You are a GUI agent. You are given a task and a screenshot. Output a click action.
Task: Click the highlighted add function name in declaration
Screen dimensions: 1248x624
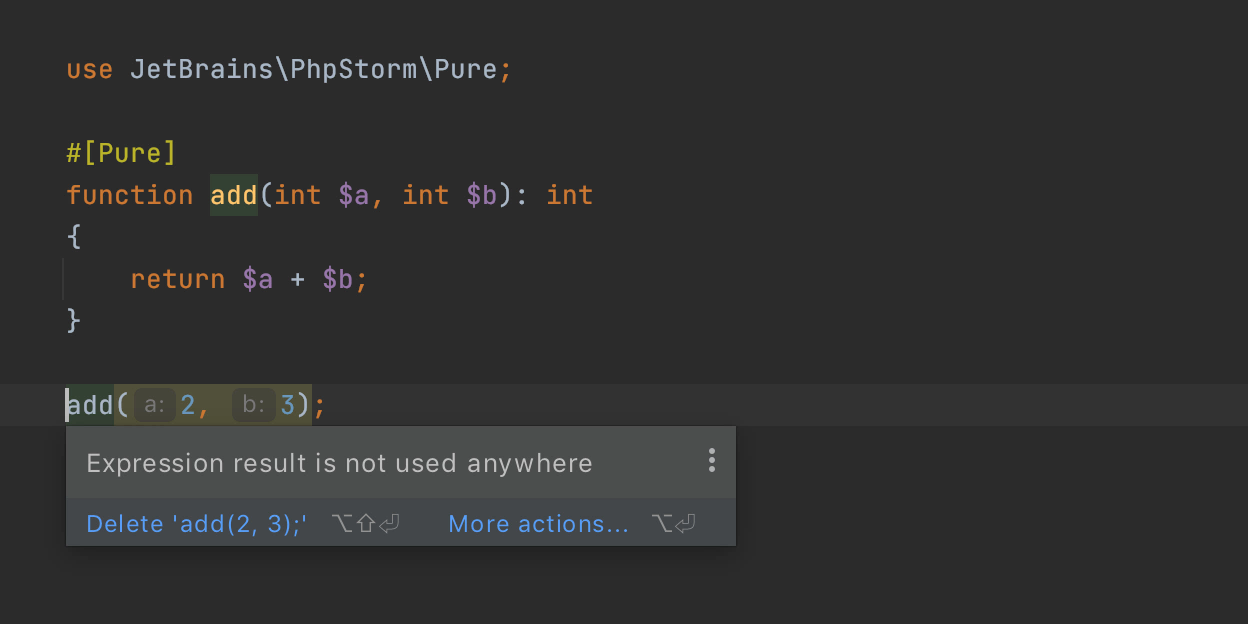click(234, 195)
